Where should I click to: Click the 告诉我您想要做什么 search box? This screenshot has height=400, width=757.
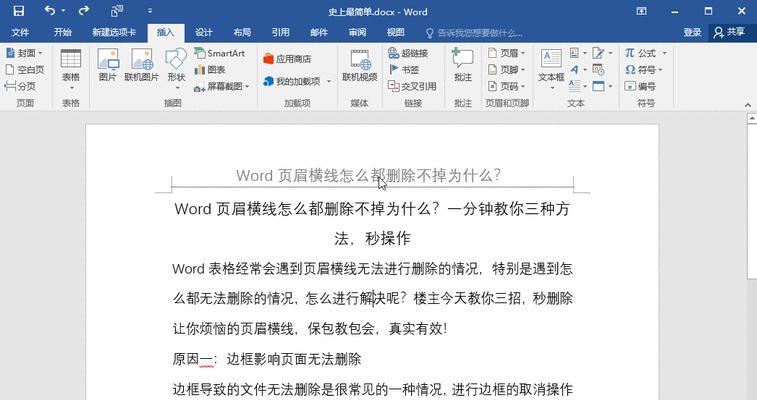[x=474, y=33]
